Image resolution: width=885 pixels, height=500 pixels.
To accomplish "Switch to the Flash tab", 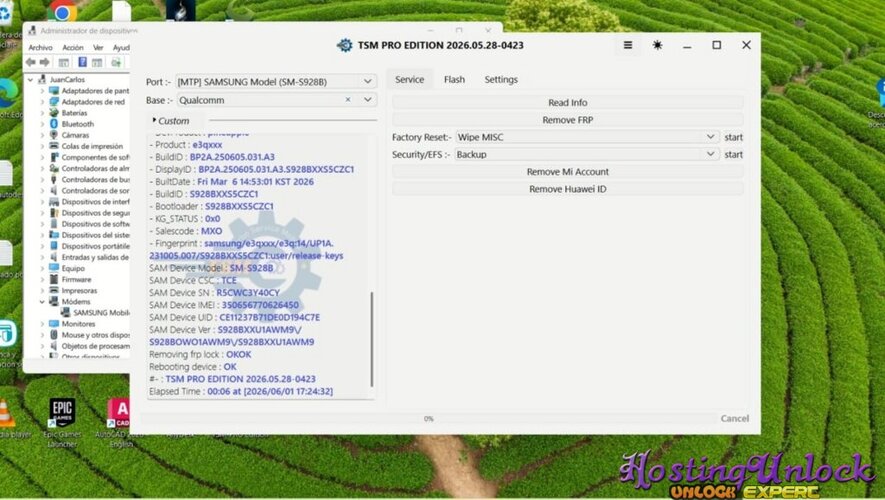I will point(454,80).
